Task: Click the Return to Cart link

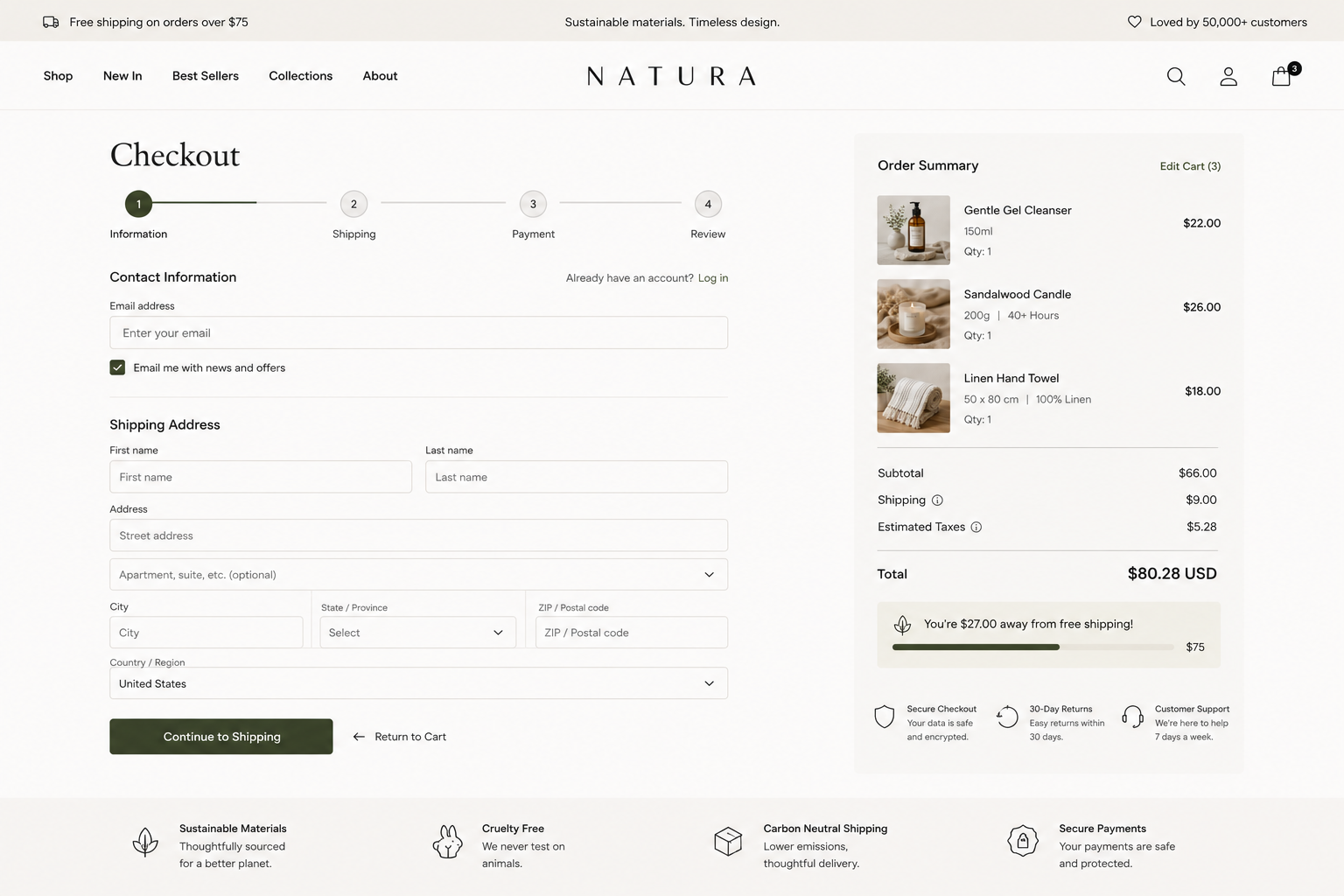Action: coord(410,737)
